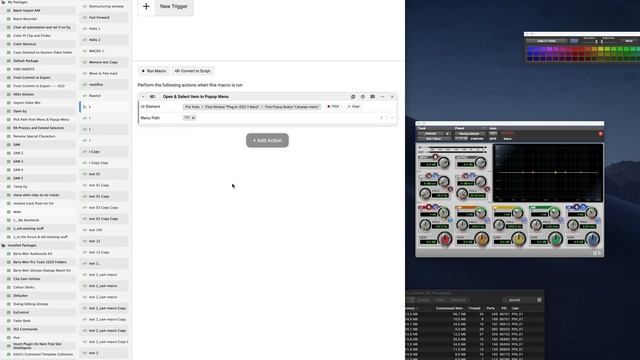Click the UI Element path field
The height and width of the screenshot is (360, 640).
coord(252,107)
